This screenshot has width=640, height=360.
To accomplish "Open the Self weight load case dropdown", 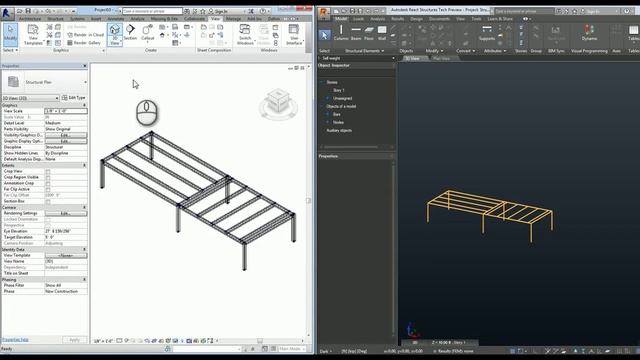I will (x=357, y=58).
